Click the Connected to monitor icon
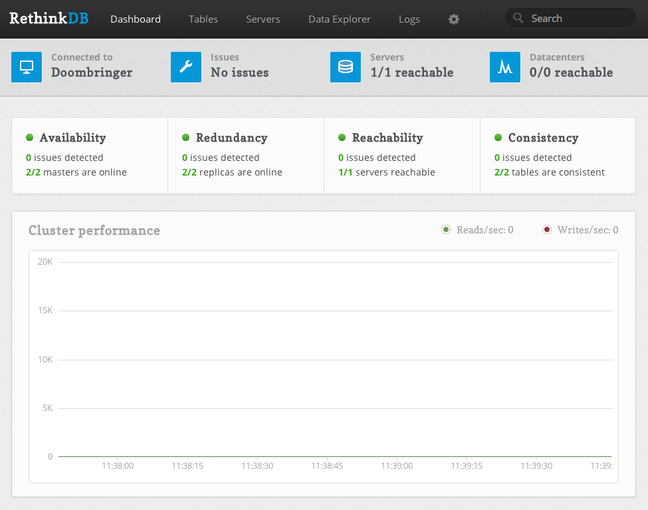 point(26,67)
